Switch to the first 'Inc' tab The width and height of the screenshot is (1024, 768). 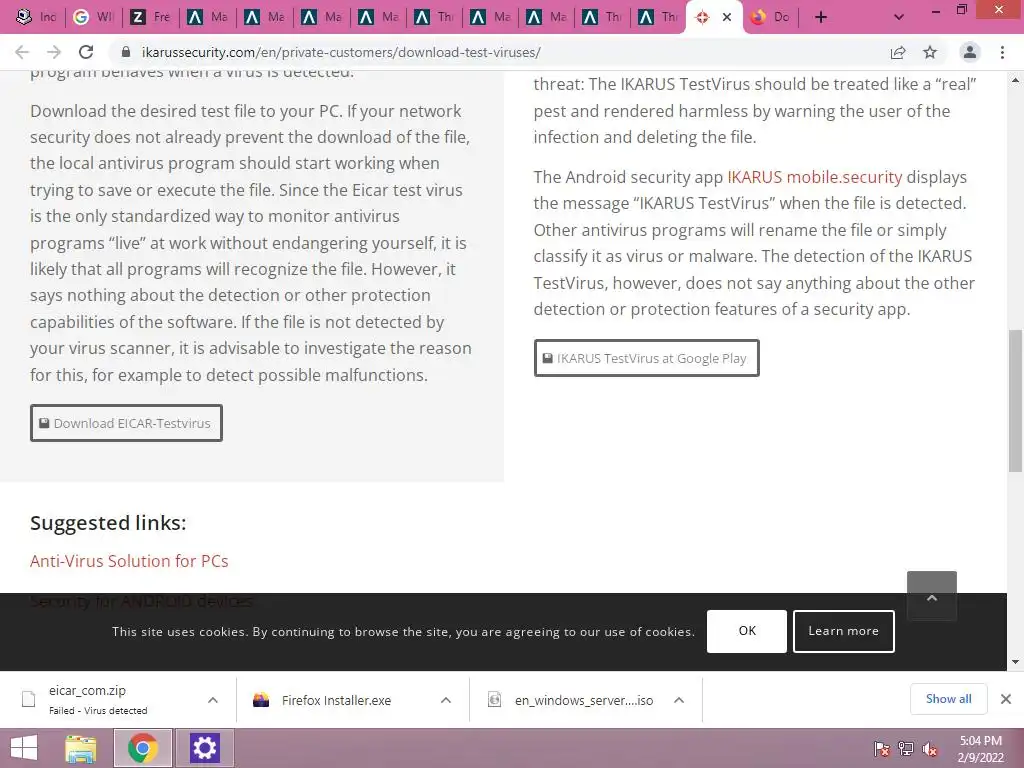pyautogui.click(x=36, y=17)
